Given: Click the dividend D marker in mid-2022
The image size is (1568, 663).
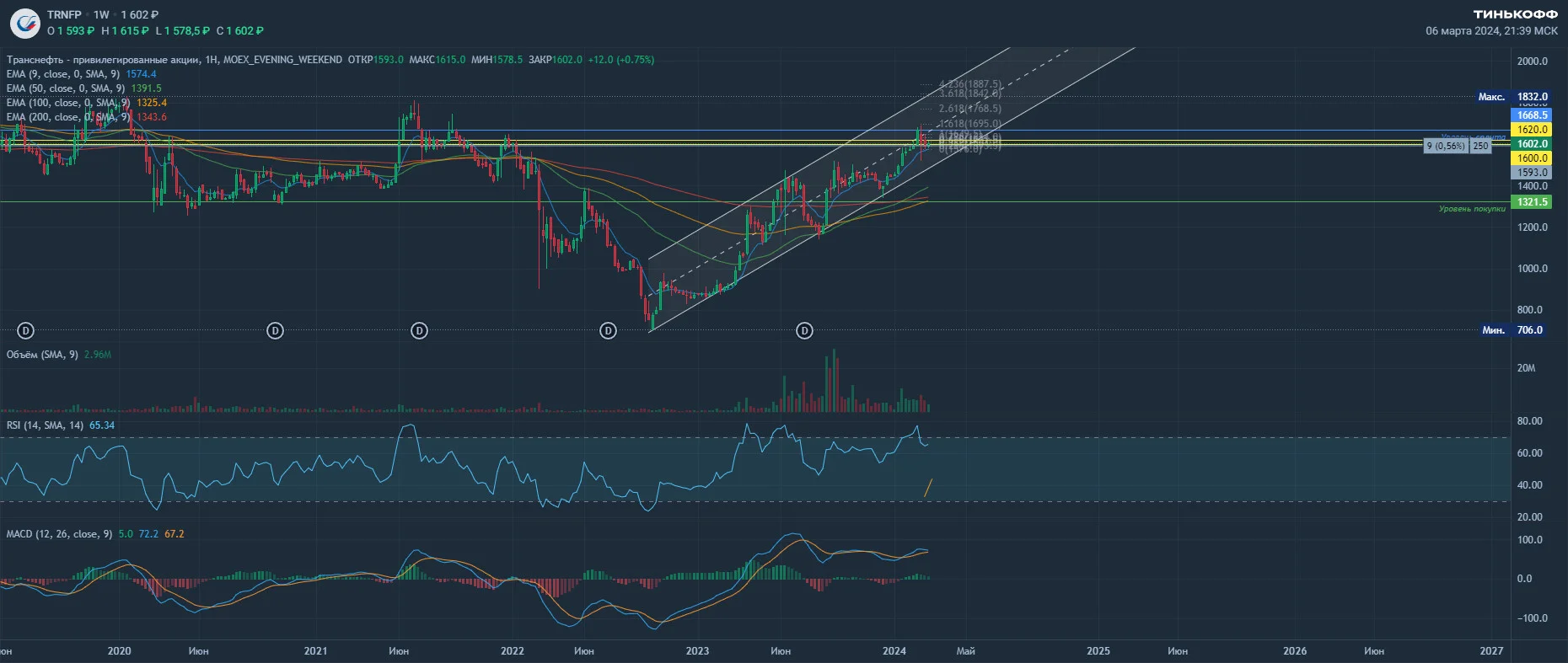Looking at the screenshot, I should pyautogui.click(x=608, y=330).
